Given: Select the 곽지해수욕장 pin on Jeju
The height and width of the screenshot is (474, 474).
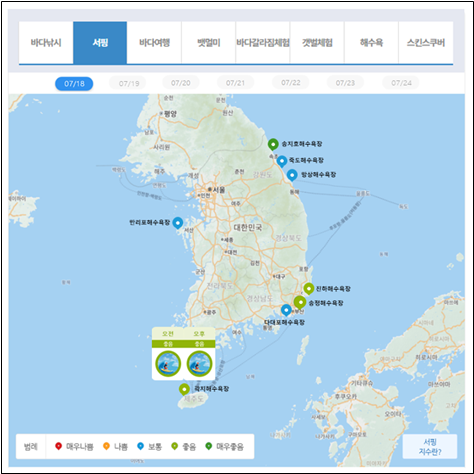Looking at the screenshot, I should (184, 389).
